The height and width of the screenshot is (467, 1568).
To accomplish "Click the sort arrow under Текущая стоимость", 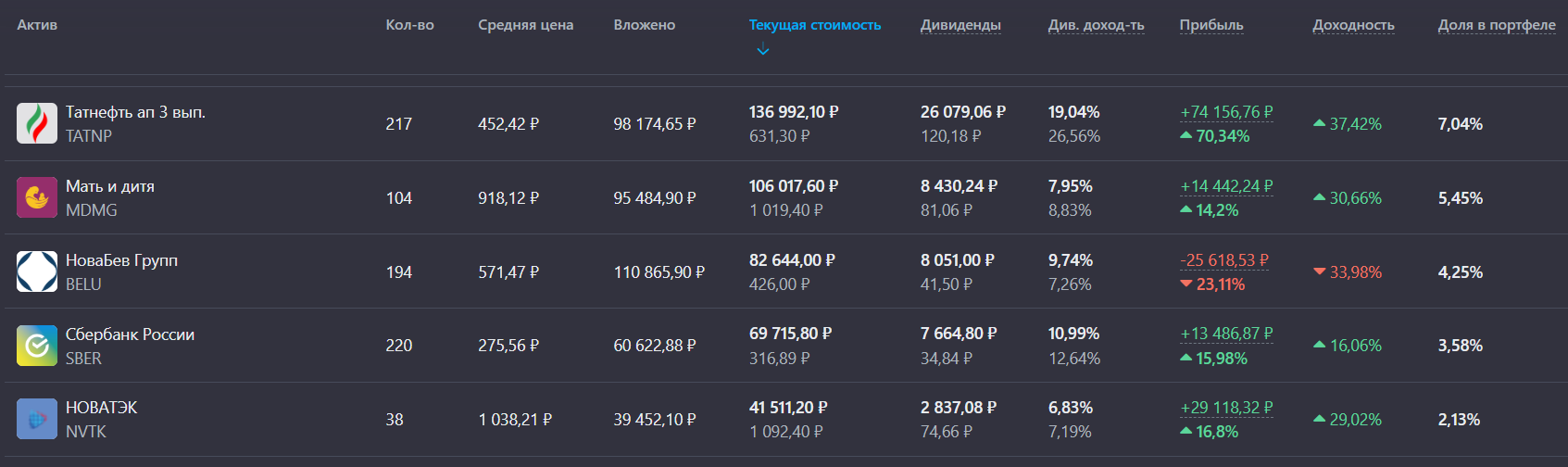I will point(763,50).
